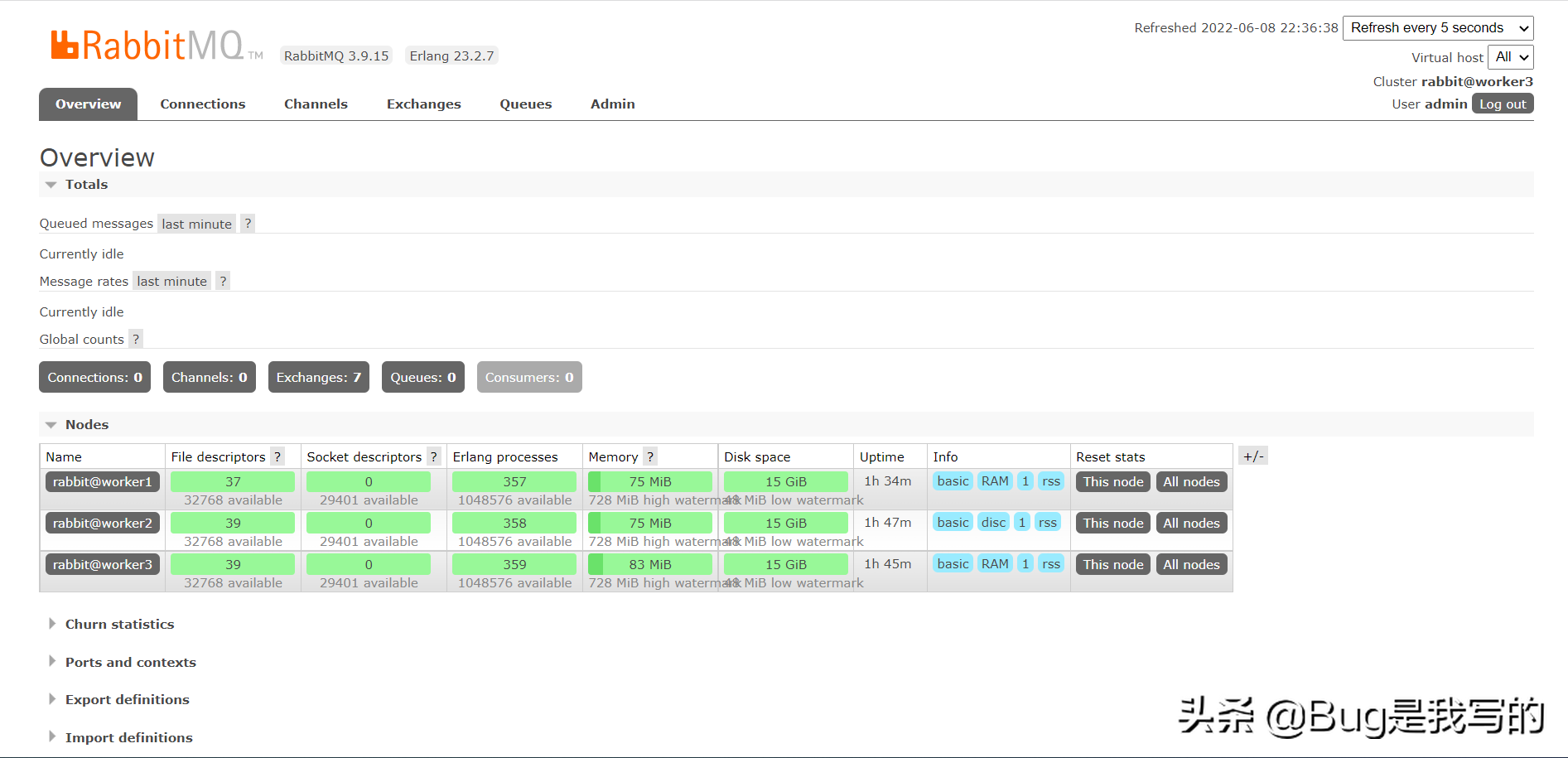The image size is (1568, 758).
Task: Reset stats for This node on worker1
Action: (x=1113, y=481)
